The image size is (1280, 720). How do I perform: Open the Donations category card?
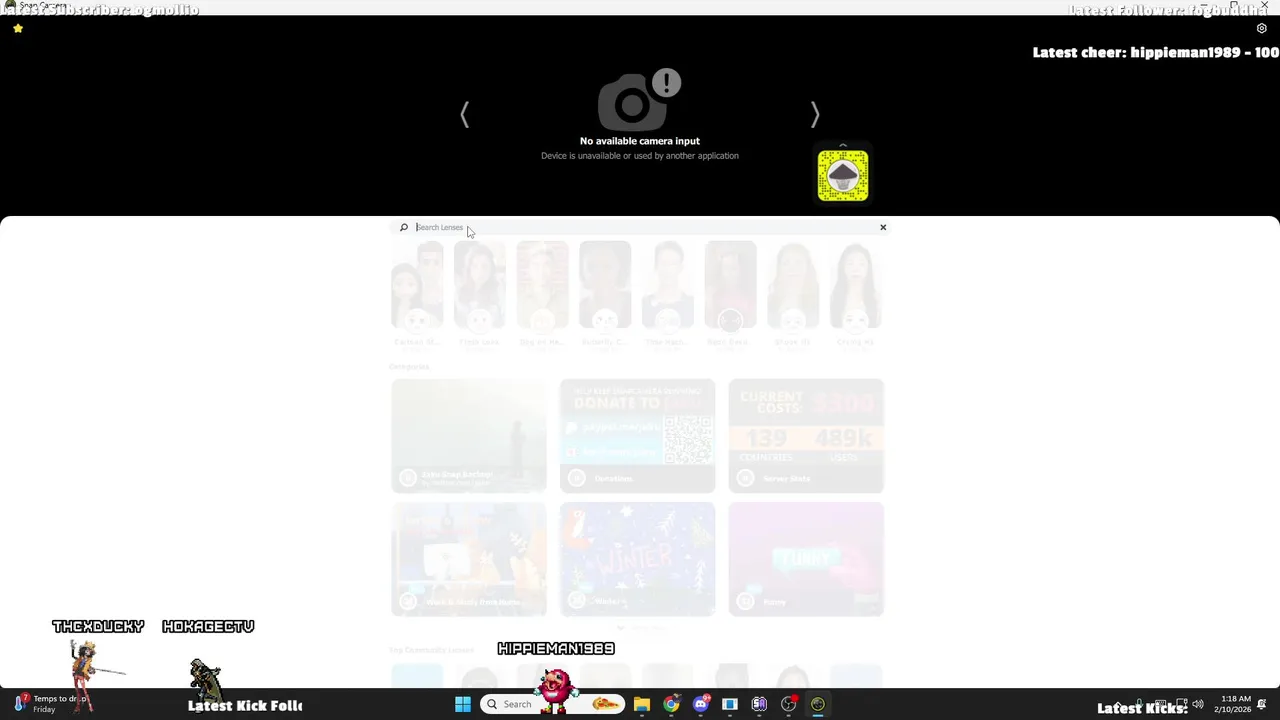coord(638,436)
